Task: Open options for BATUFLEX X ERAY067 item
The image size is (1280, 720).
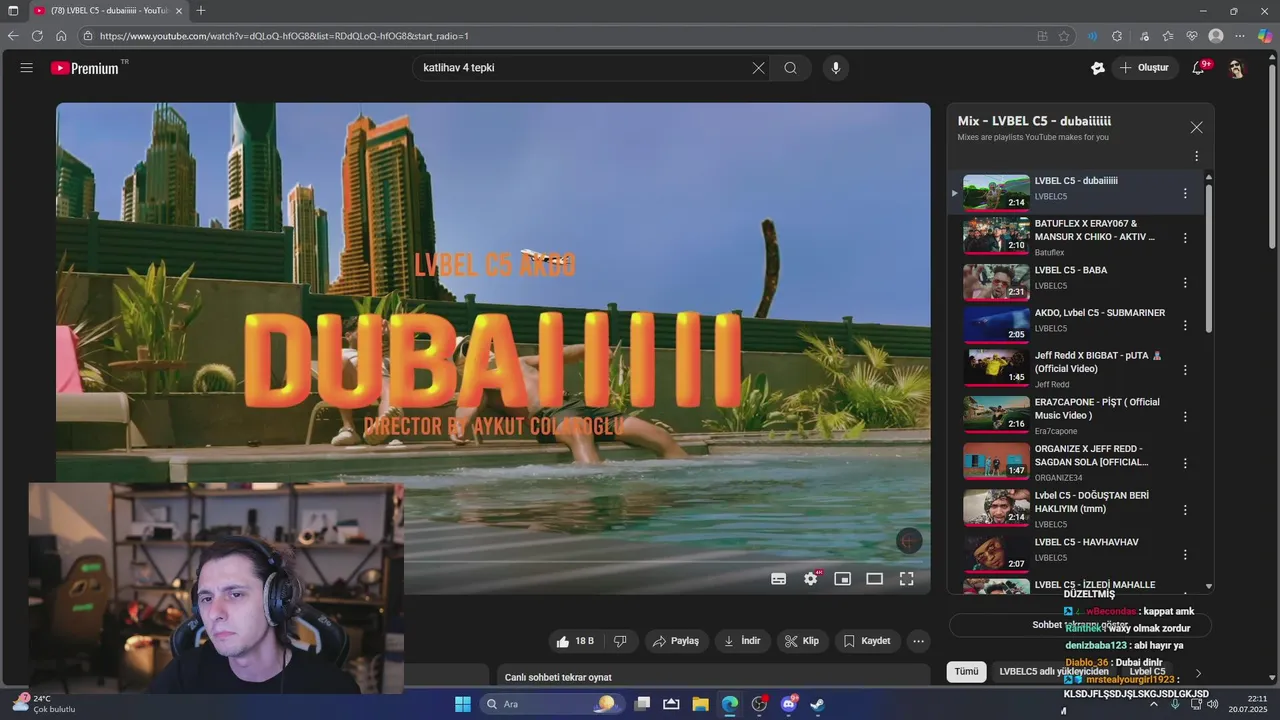Action: [1185, 238]
